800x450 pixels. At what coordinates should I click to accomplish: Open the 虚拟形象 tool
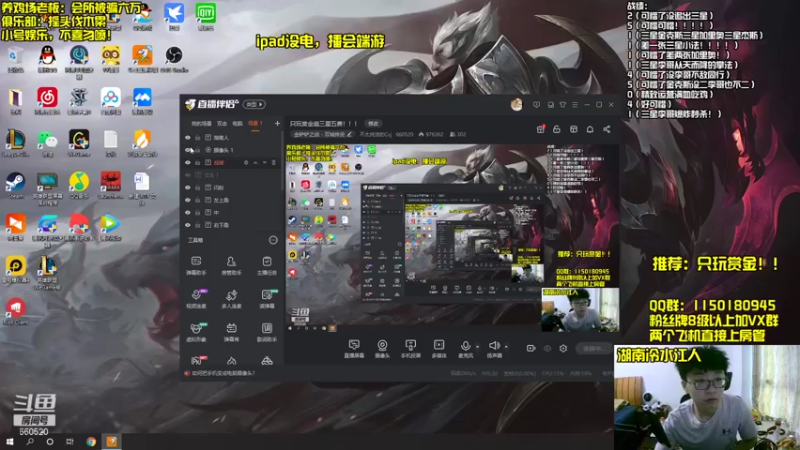click(x=196, y=332)
